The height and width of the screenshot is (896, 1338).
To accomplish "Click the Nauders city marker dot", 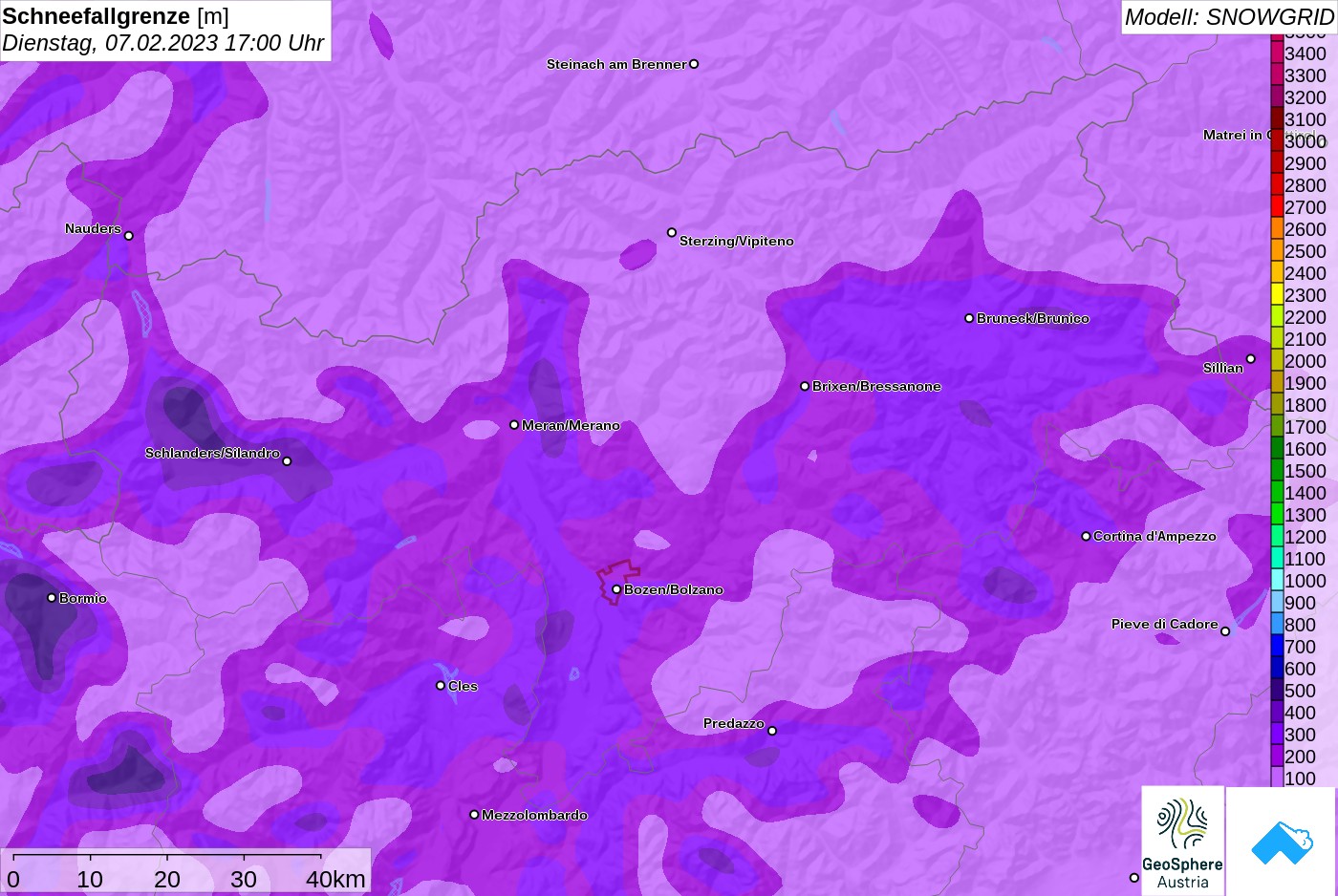I will (x=129, y=236).
